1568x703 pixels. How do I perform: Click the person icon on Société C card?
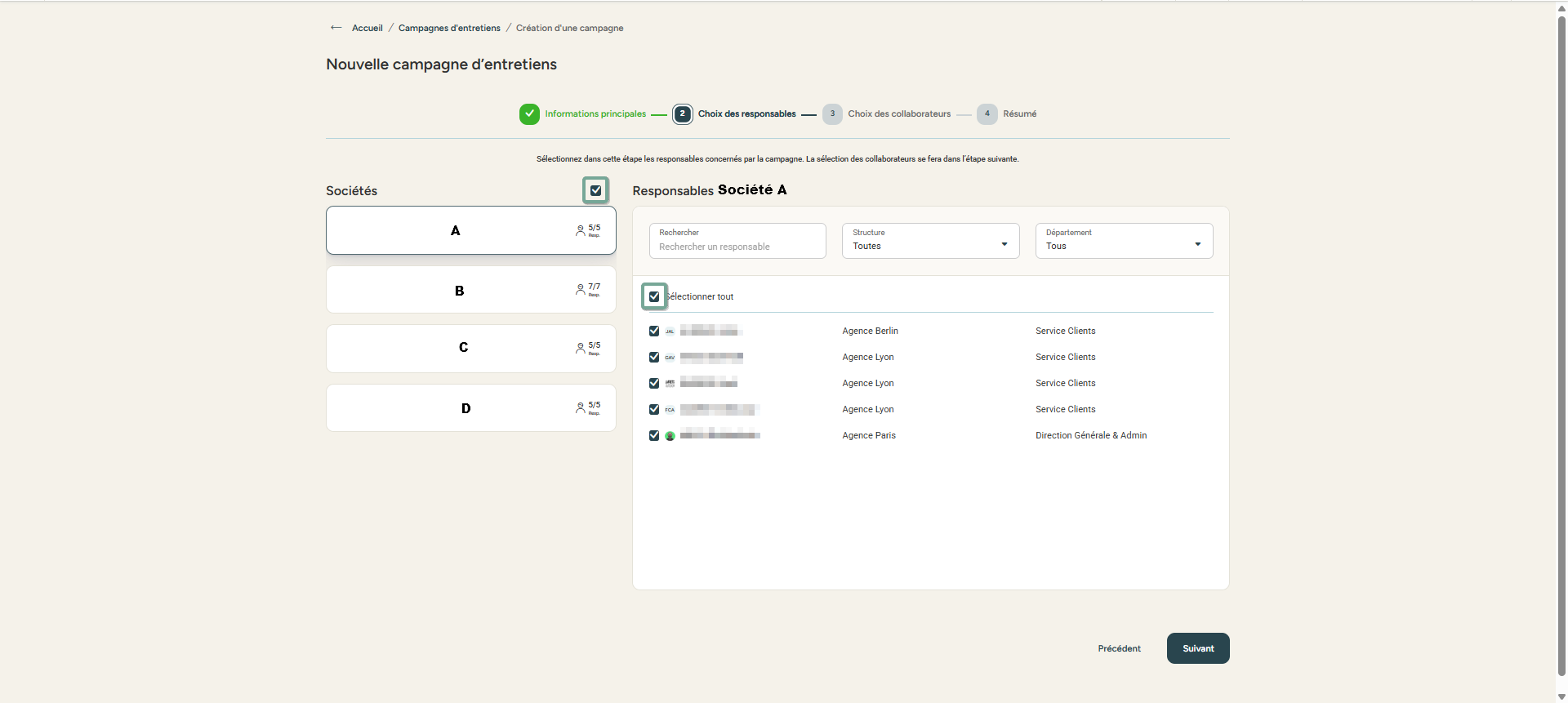pos(580,349)
